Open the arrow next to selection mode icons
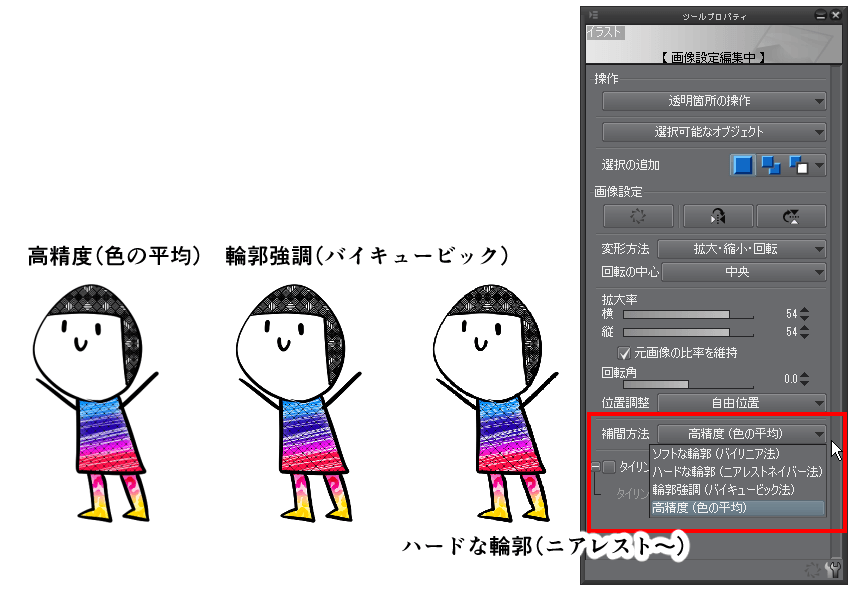Viewport: 852px width, 597px height. (819, 165)
